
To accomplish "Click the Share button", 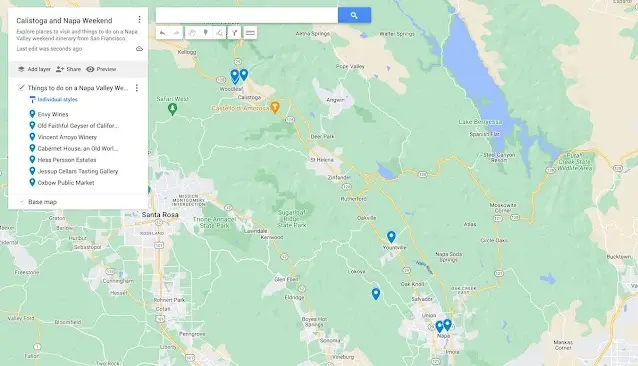I will pyautogui.click(x=68, y=69).
